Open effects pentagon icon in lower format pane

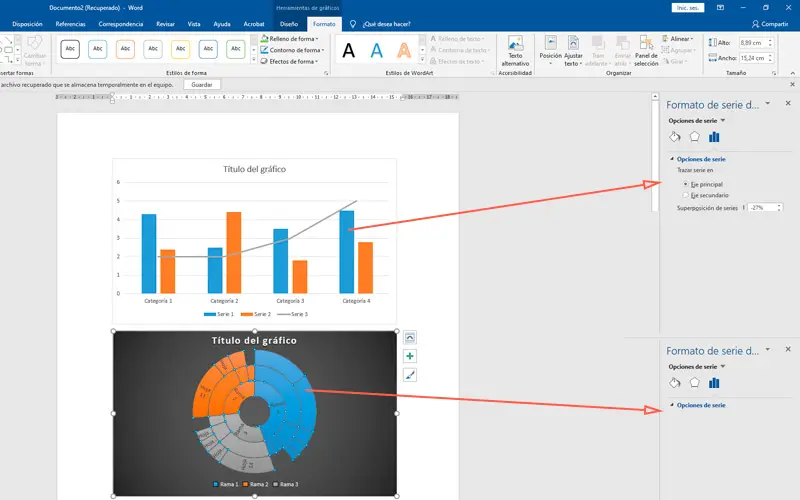694,383
